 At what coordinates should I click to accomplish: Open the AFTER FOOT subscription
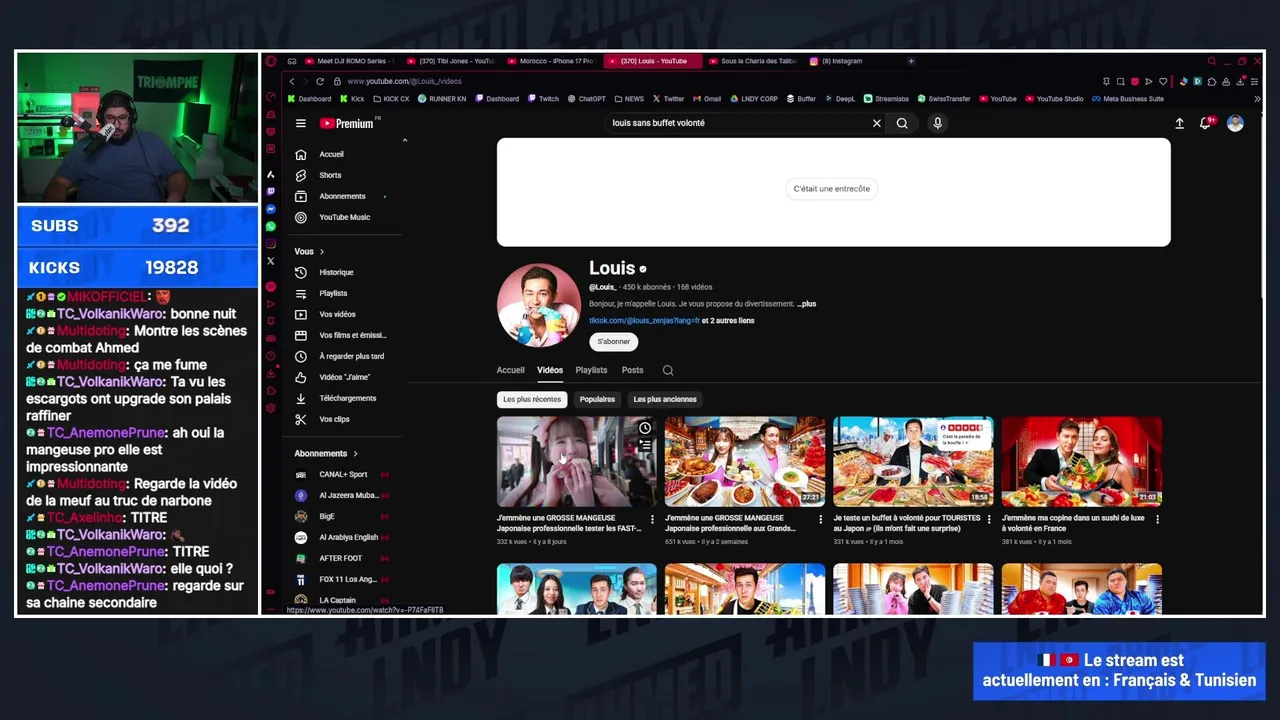point(340,558)
